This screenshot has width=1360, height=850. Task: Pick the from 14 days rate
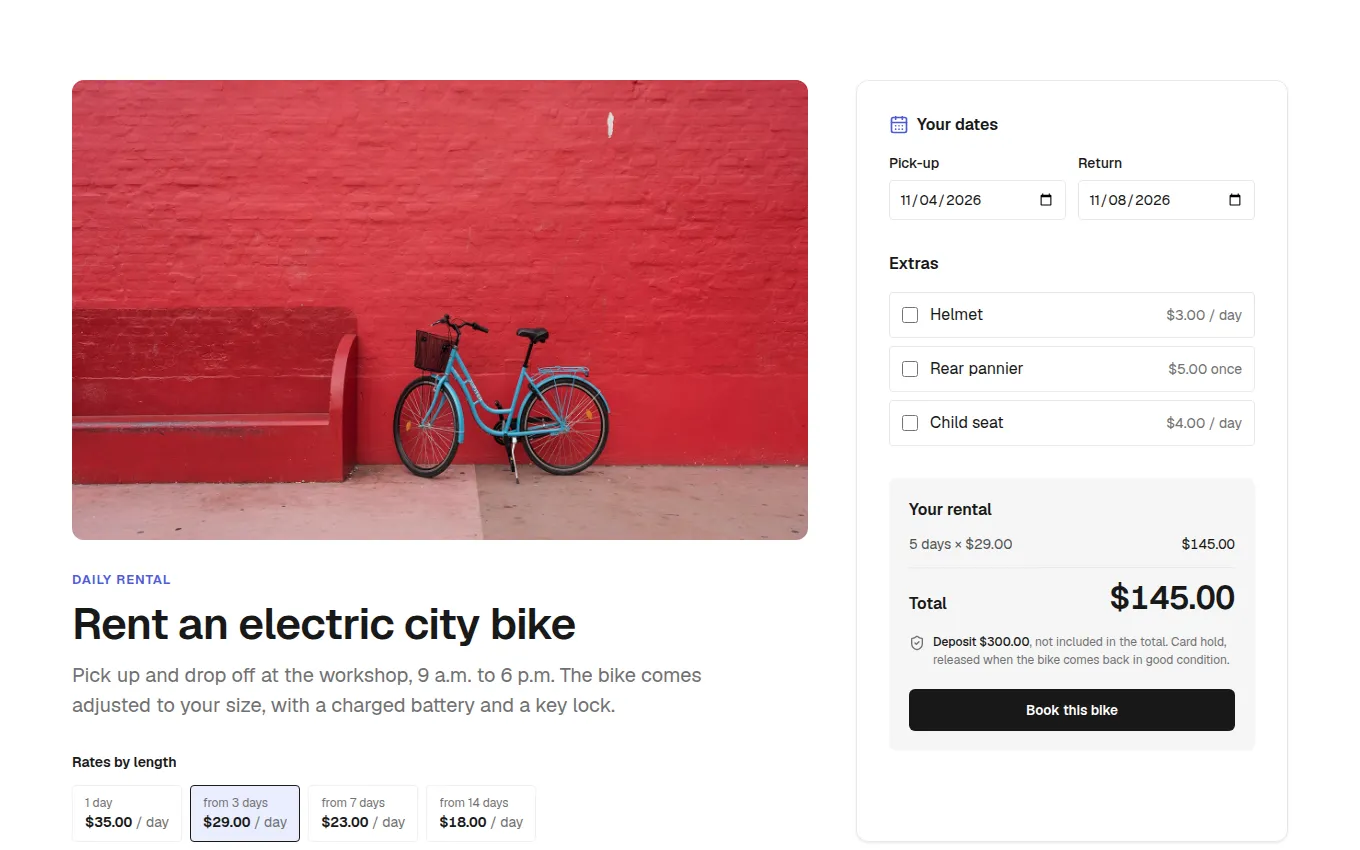coord(481,813)
